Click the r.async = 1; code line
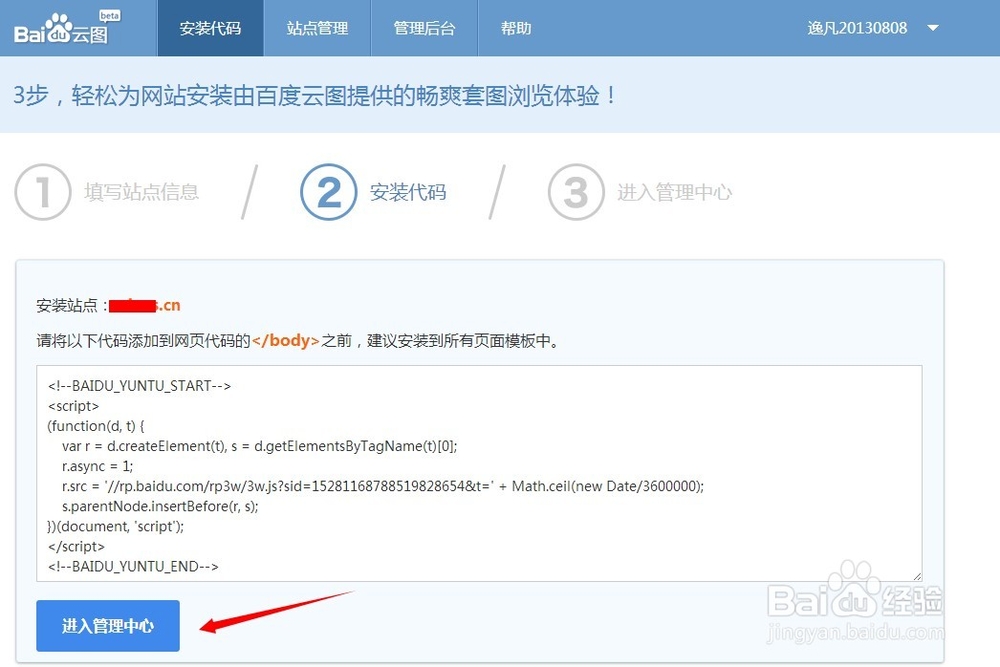The width and height of the screenshot is (1000, 667). click(98, 466)
